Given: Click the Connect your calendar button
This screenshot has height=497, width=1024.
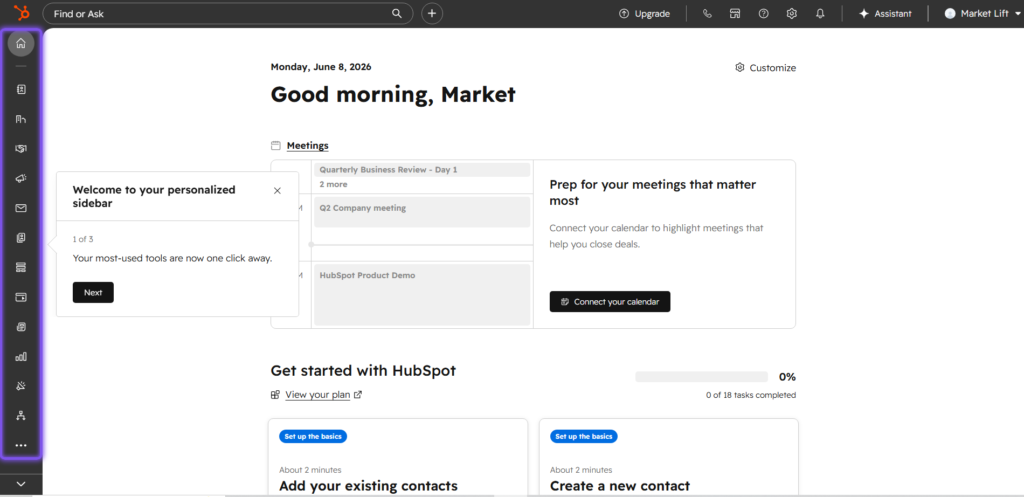Looking at the screenshot, I should (x=610, y=302).
